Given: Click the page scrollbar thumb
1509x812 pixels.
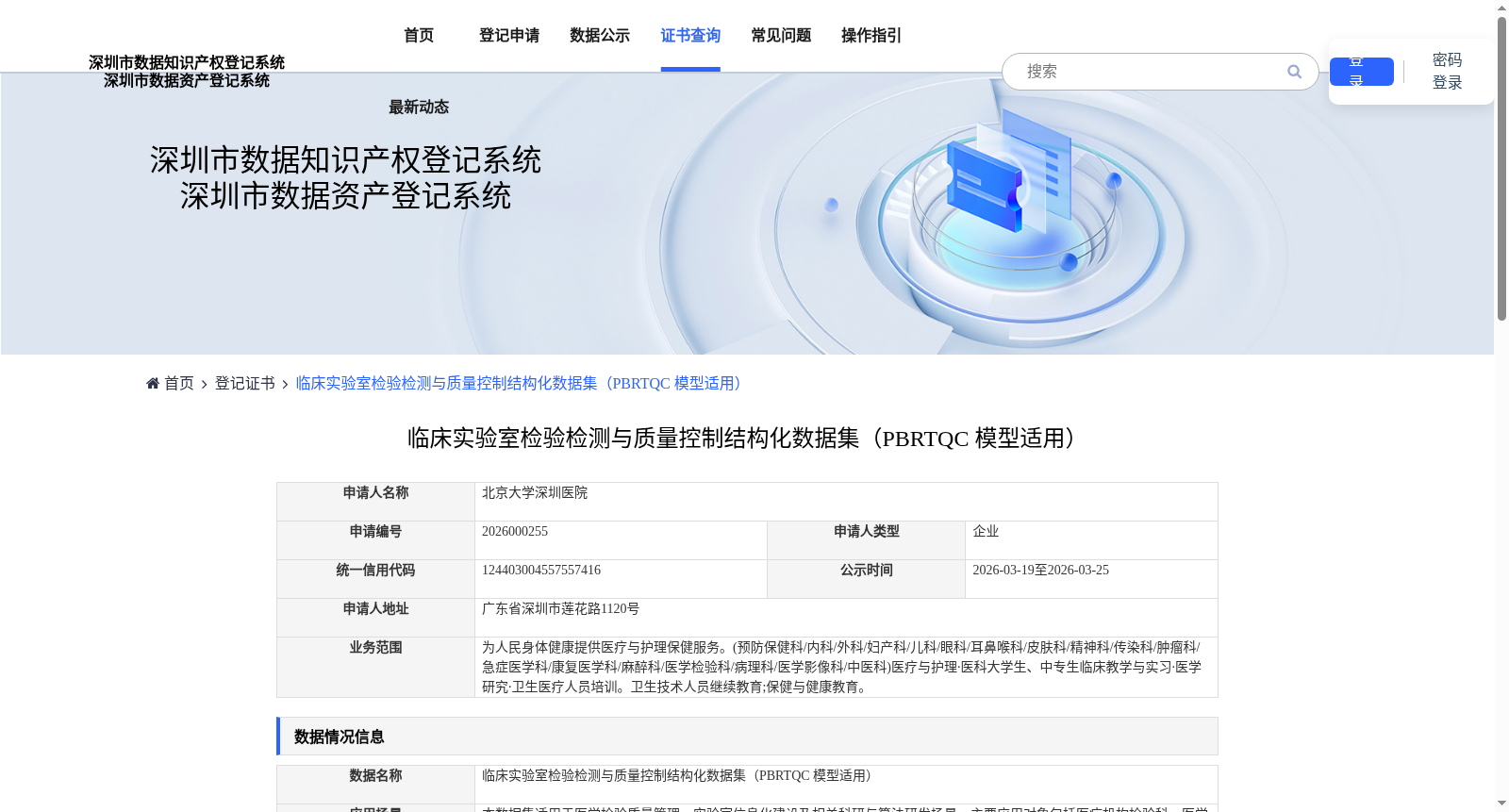Looking at the screenshot, I should tap(1501, 170).
